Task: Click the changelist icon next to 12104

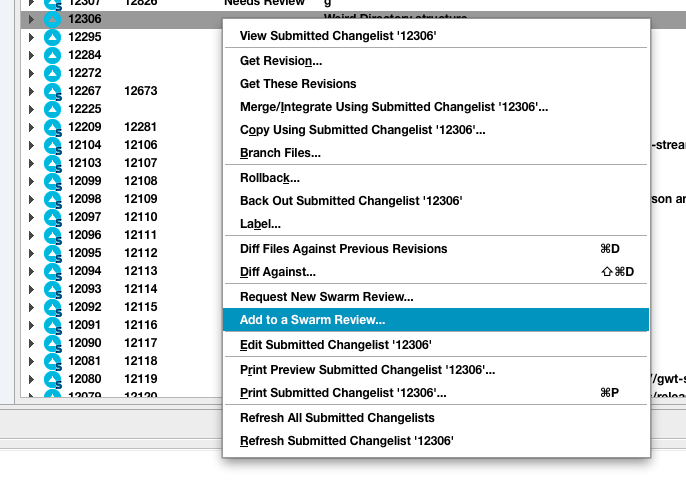Action: (53, 145)
